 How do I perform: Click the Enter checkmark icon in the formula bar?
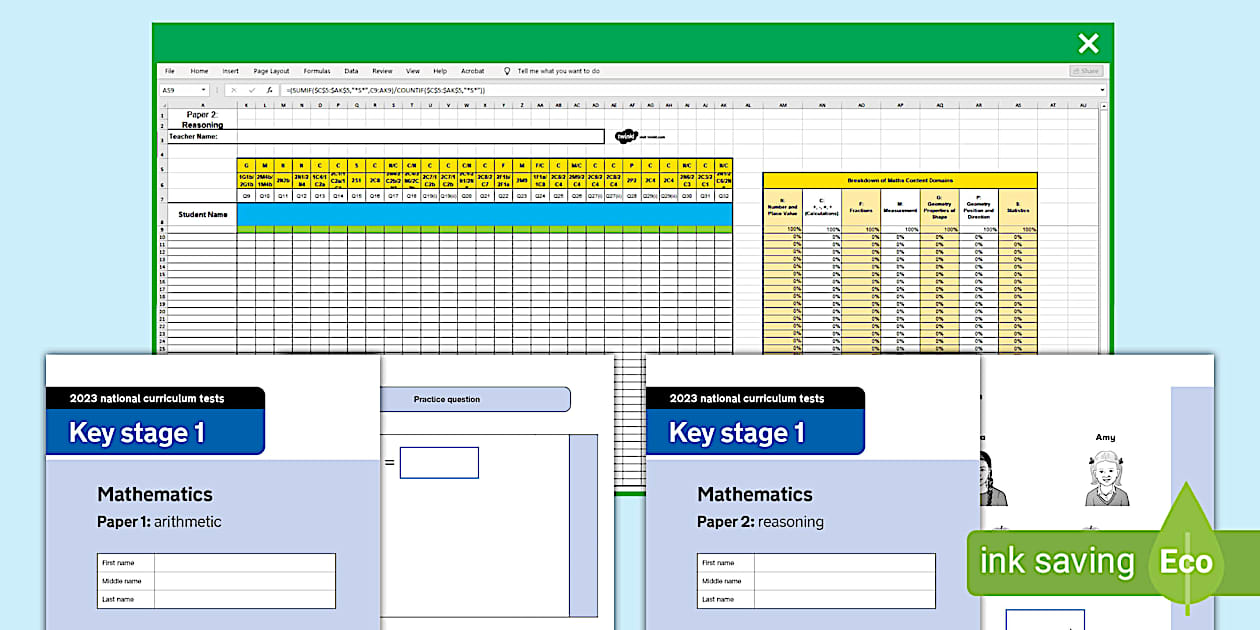(250, 90)
